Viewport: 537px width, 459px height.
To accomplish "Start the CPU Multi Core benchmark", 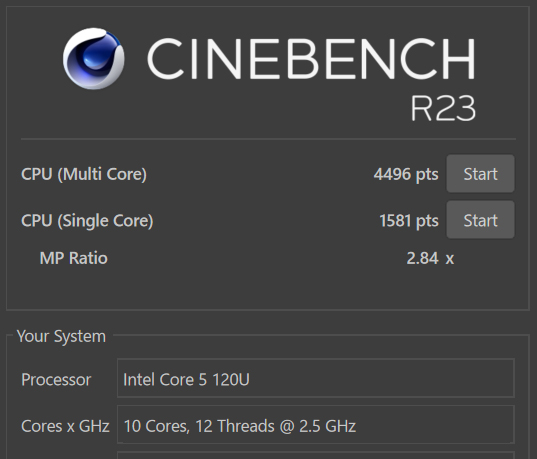I will 480,174.
